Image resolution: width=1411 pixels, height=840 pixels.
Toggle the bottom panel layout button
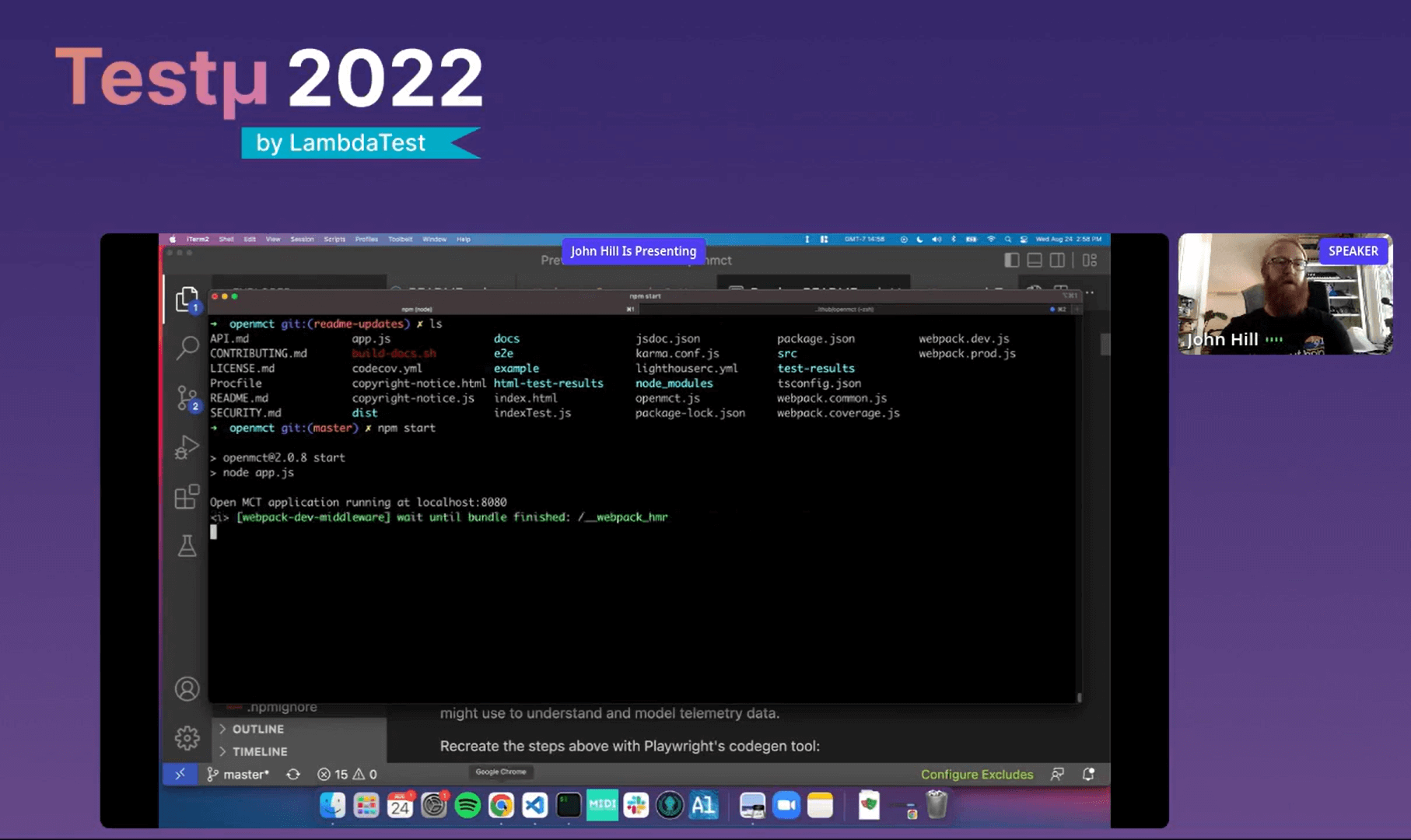(x=1034, y=261)
